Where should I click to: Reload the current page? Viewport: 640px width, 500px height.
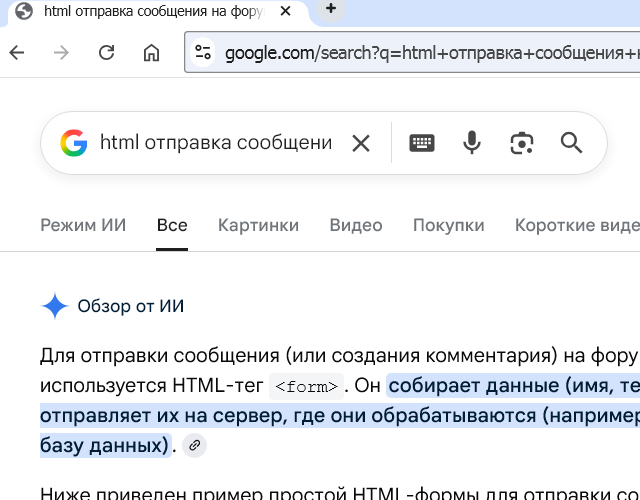coord(107,53)
